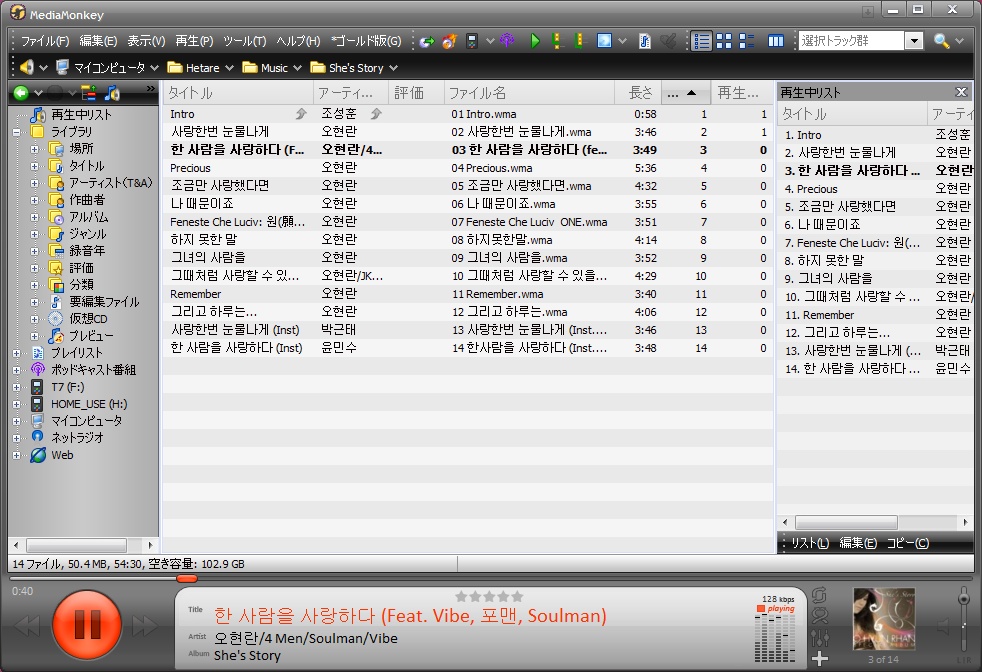Click the green Play toolbar icon
Image resolution: width=982 pixels, height=672 pixels.
[x=535, y=41]
